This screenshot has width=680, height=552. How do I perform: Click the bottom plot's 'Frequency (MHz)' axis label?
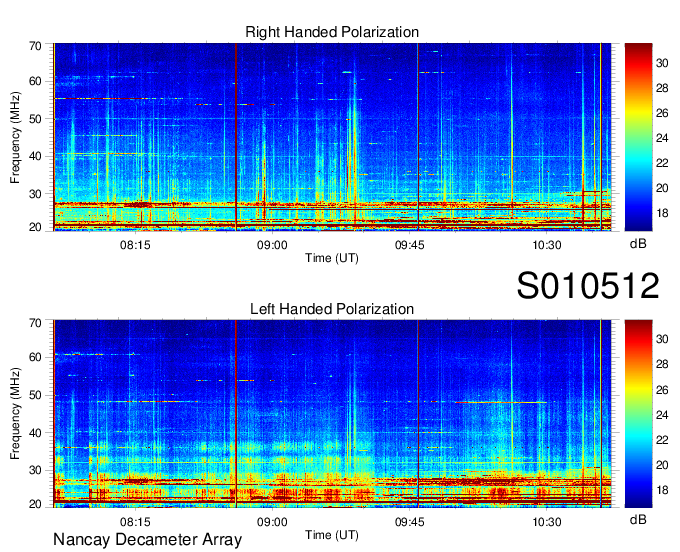point(15,414)
